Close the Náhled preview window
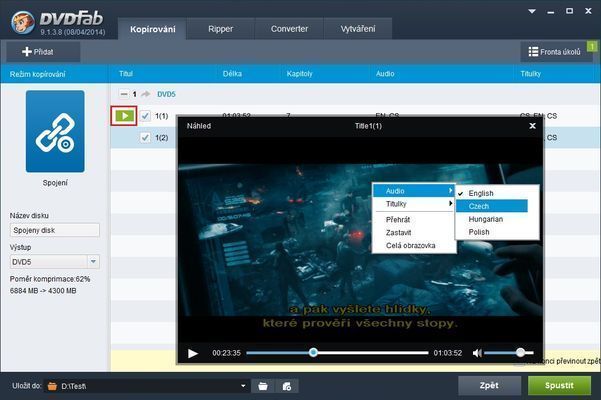 click(x=532, y=126)
